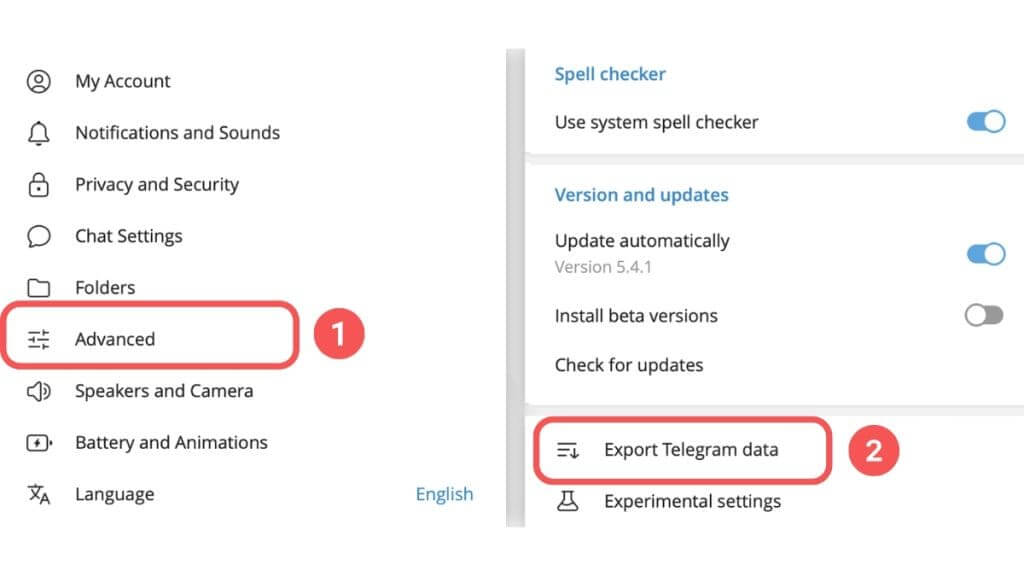Click the Advanced sliders icon
1024x576 pixels.
click(x=39, y=339)
